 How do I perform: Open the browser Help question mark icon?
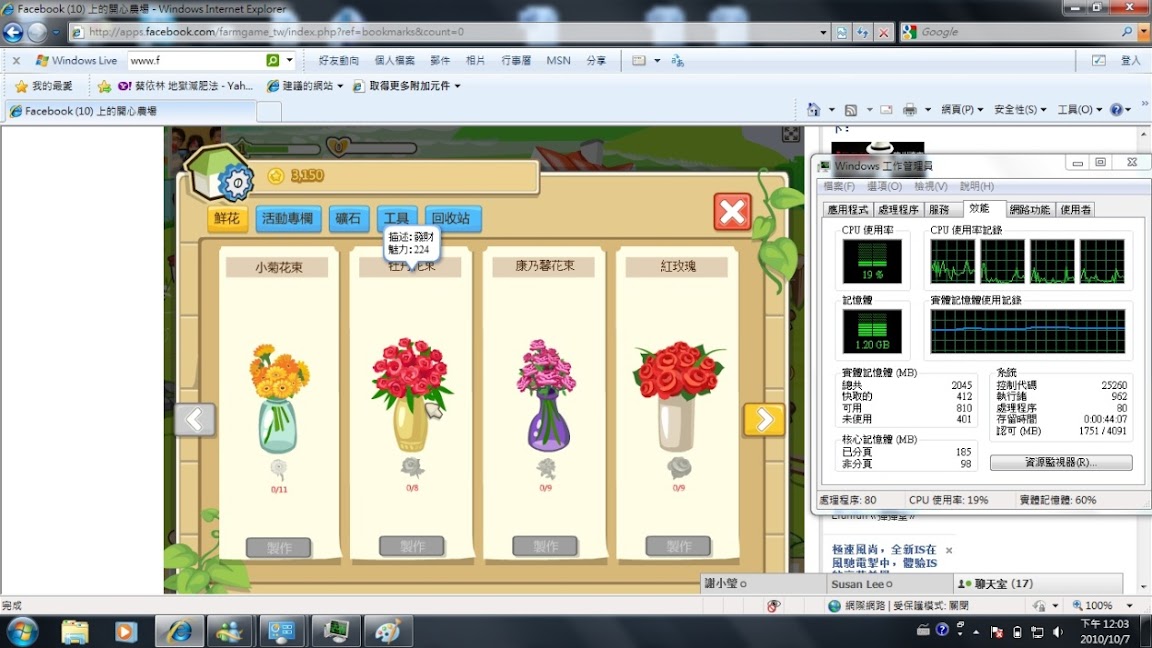(1116, 109)
